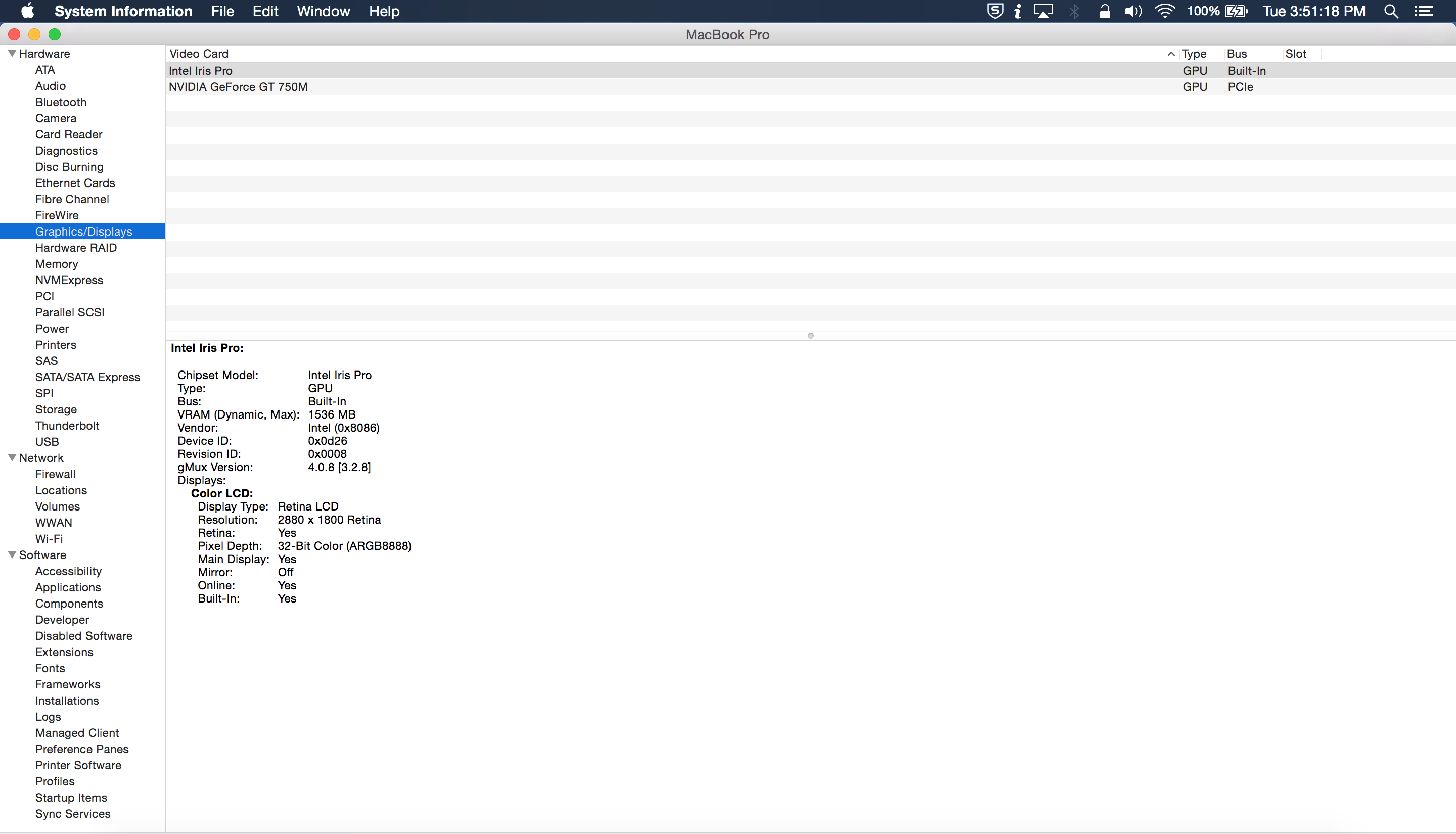This screenshot has height=834, width=1456.
Task: Select Applications under Software
Action: [68, 587]
